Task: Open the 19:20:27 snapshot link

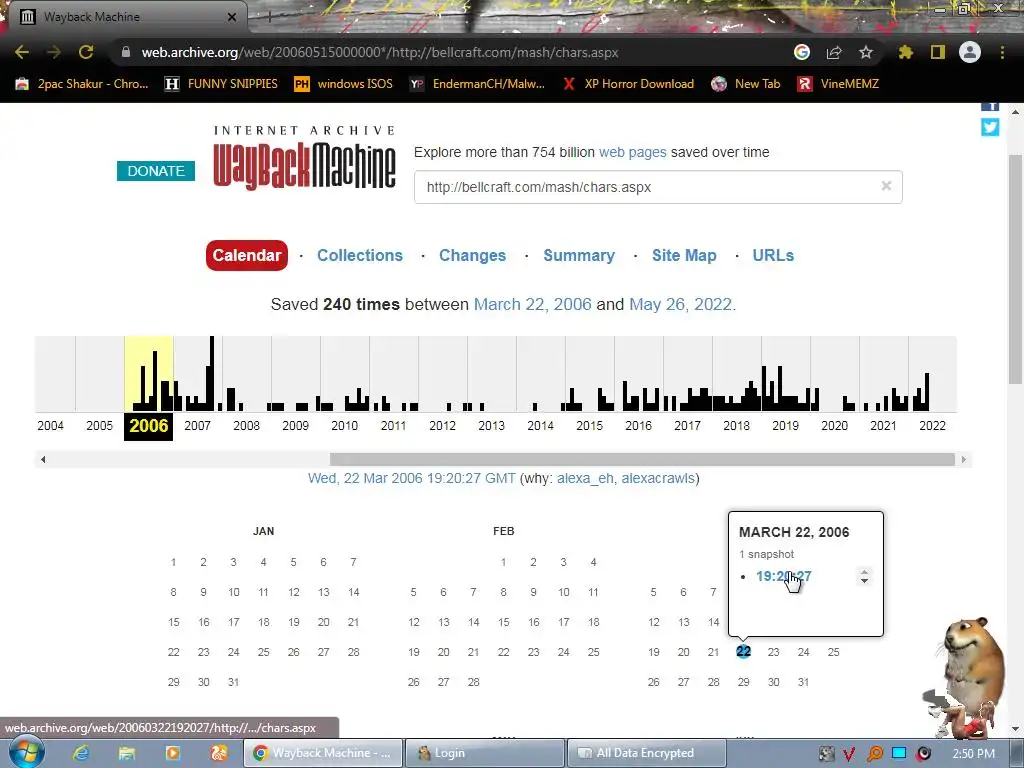Action: pos(783,576)
